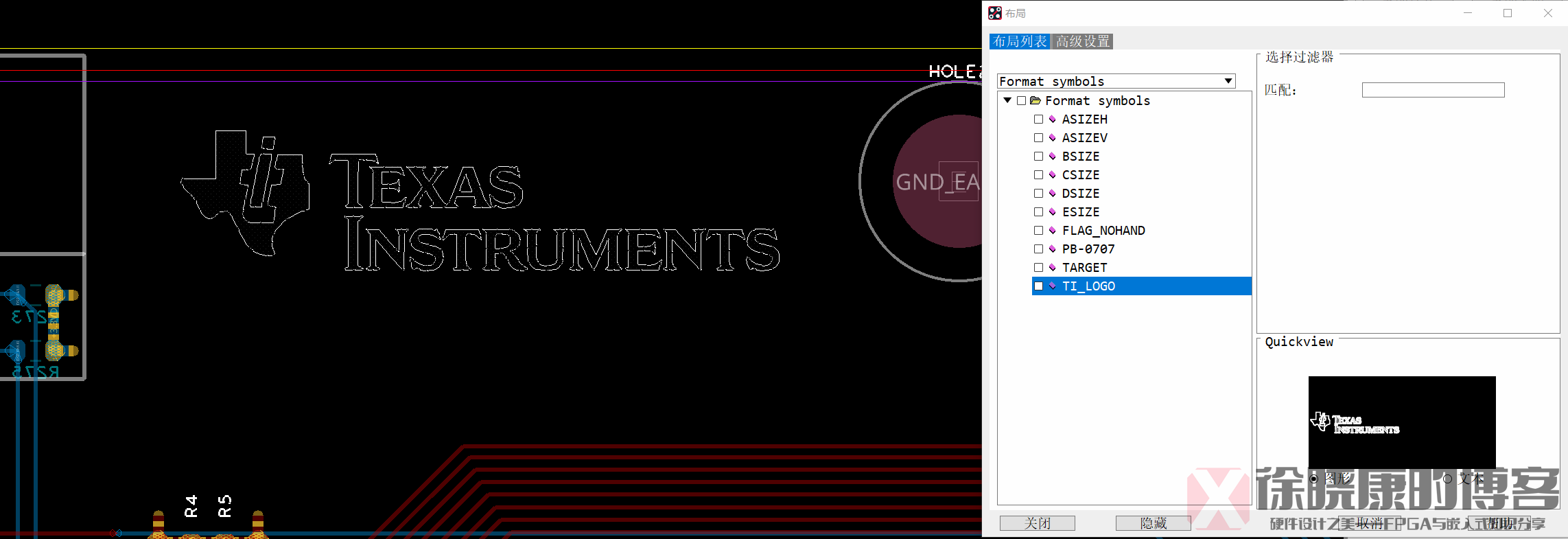Click the 帮助 button
Image resolution: width=1568 pixels, height=539 pixels.
coord(1499,523)
